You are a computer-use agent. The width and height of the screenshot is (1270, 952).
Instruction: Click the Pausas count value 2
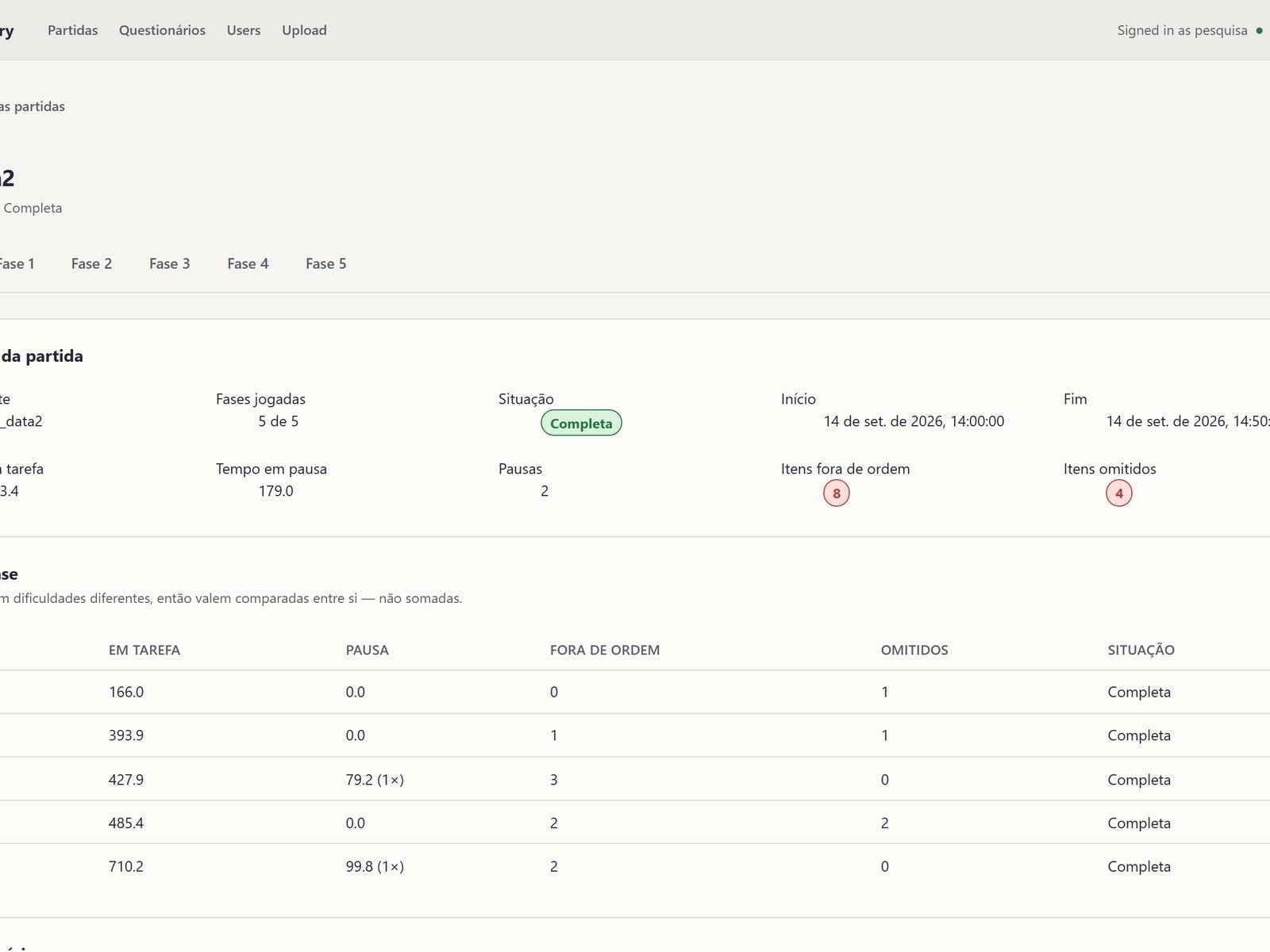point(545,491)
